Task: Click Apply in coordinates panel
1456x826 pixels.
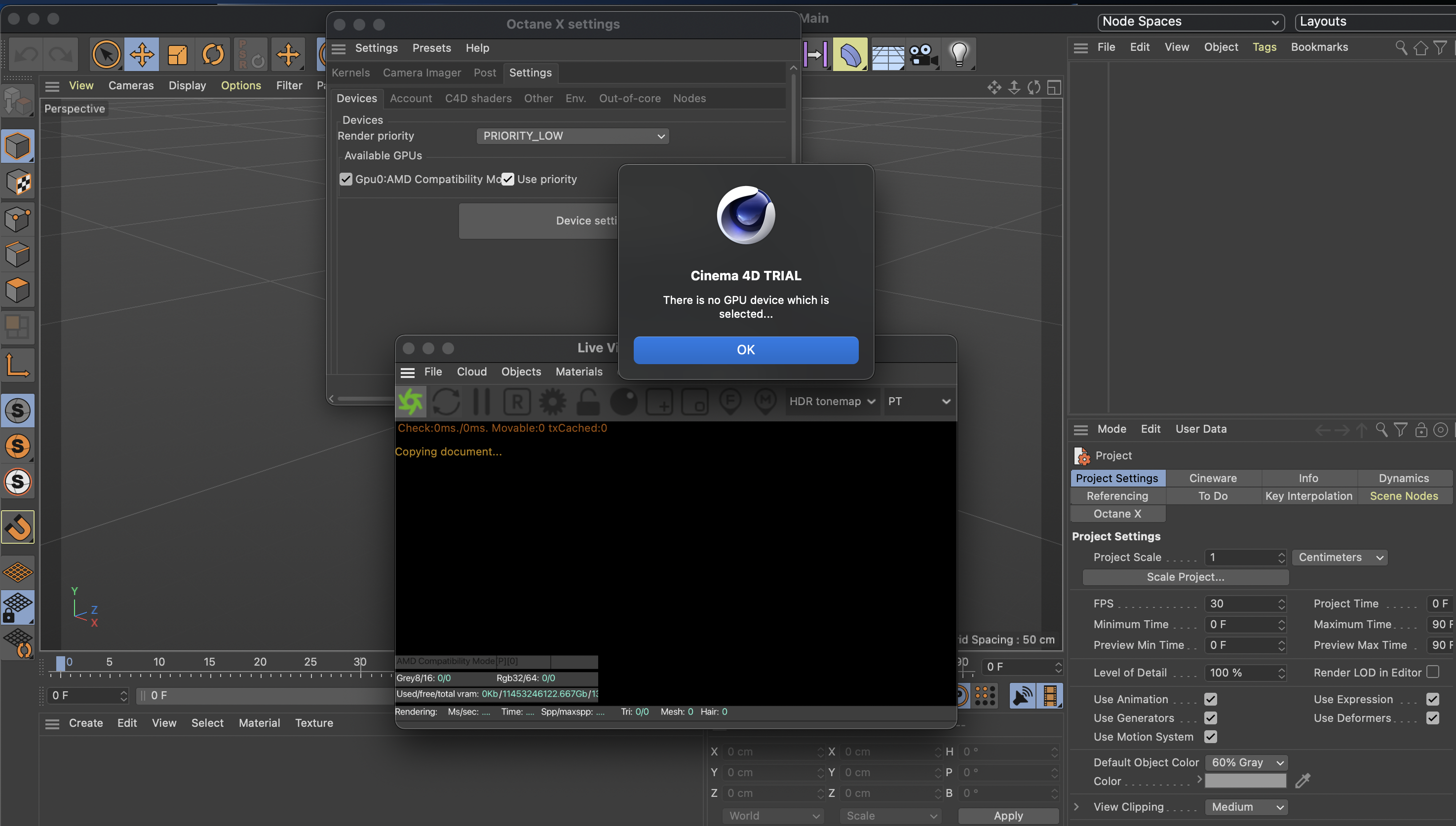Action: click(1008, 816)
